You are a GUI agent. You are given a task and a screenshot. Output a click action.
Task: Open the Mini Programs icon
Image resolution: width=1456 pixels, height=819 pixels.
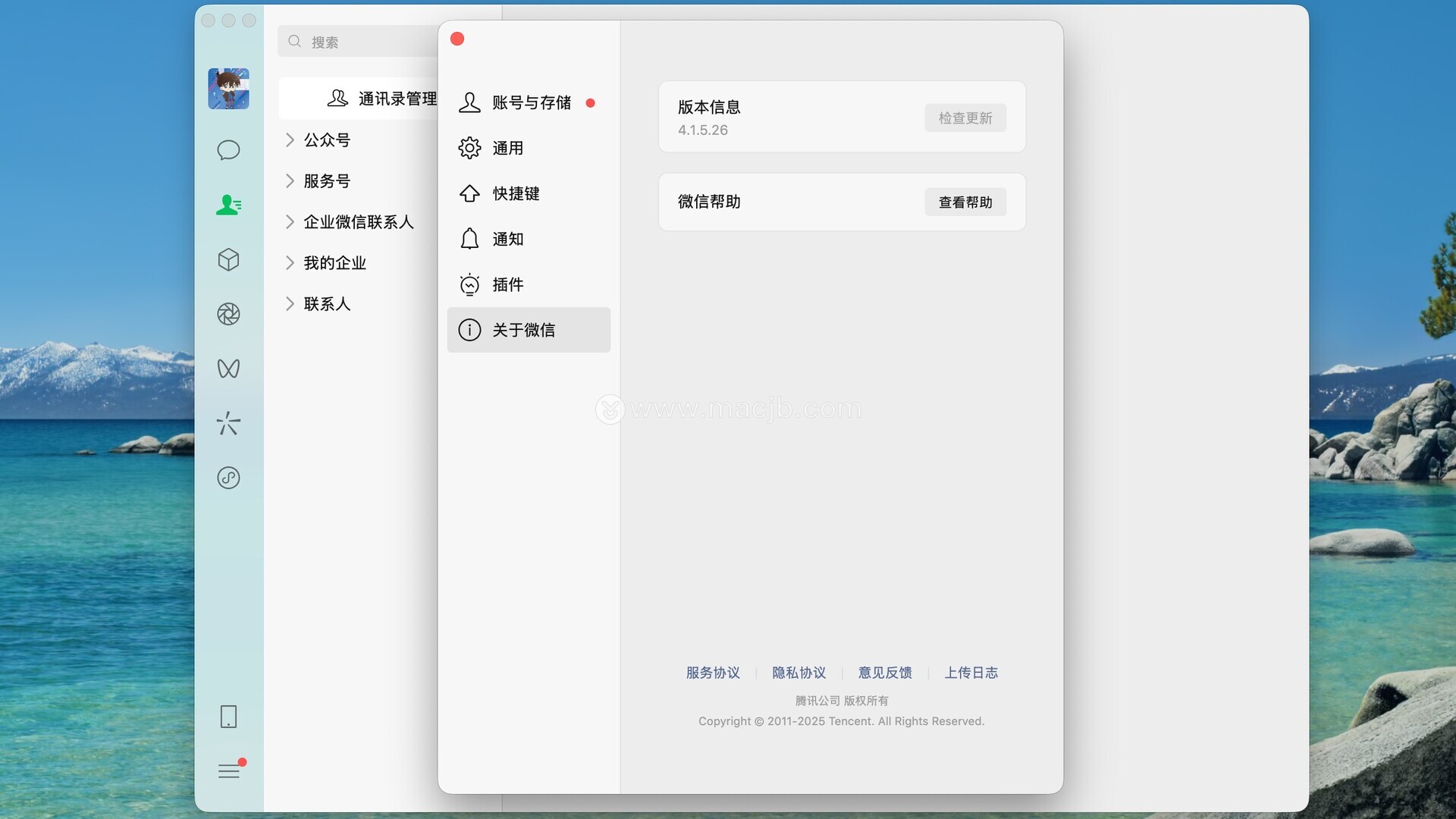[228, 478]
